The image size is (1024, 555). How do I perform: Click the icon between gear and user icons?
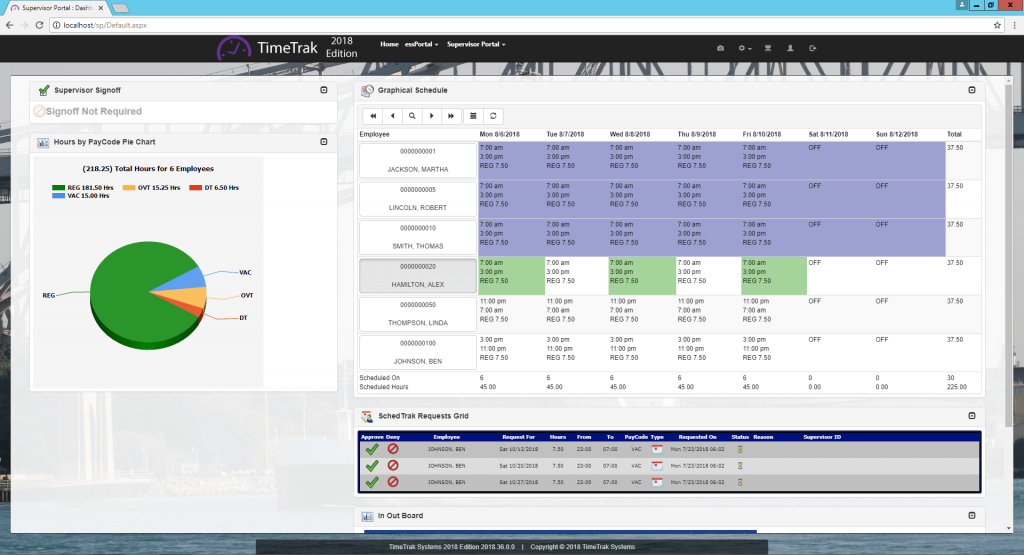(x=768, y=48)
